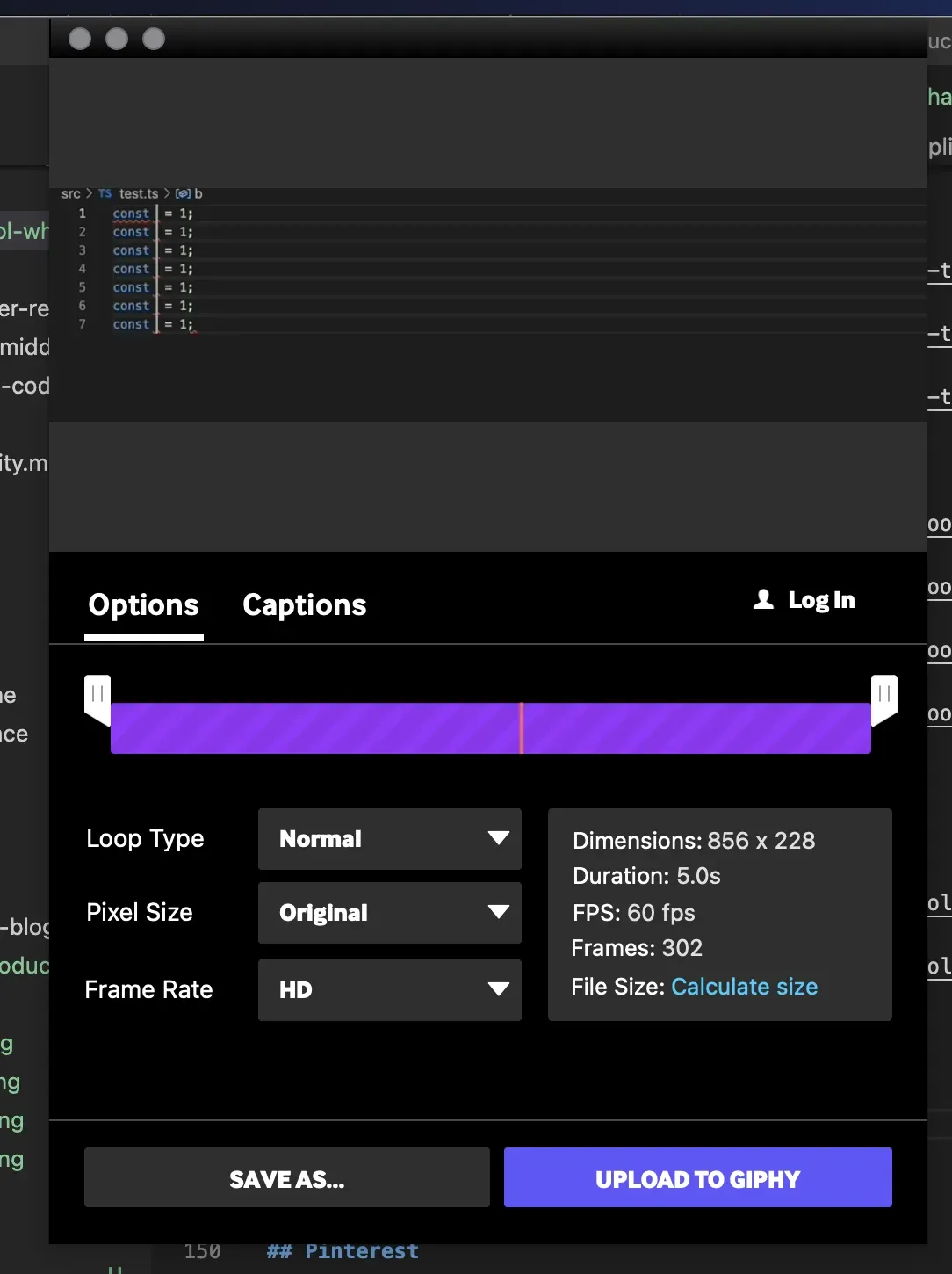
Task: Click the Log In text
Action: point(821,600)
